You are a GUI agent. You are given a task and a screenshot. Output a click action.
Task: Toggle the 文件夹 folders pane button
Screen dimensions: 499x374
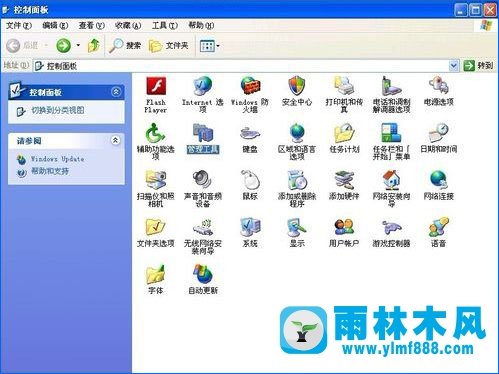pyautogui.click(x=169, y=46)
